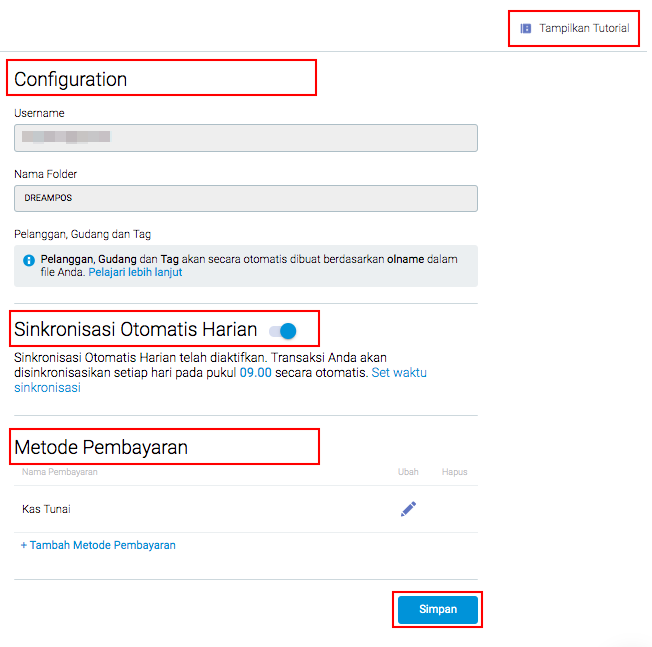Click the Sinkronisasi Otomatis Harian heading text
652x647 pixels.
[136, 329]
